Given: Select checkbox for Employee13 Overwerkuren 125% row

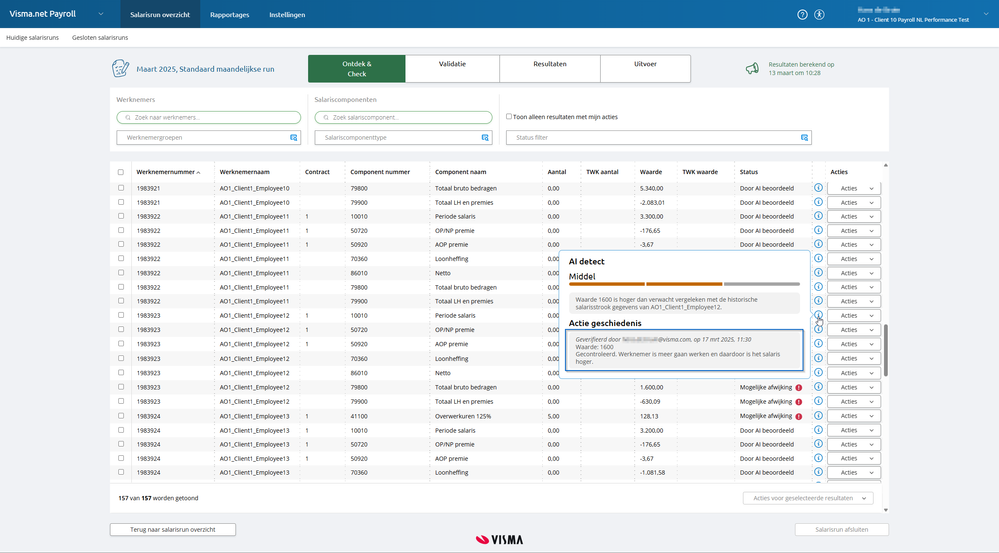Looking at the screenshot, I should [x=120, y=415].
